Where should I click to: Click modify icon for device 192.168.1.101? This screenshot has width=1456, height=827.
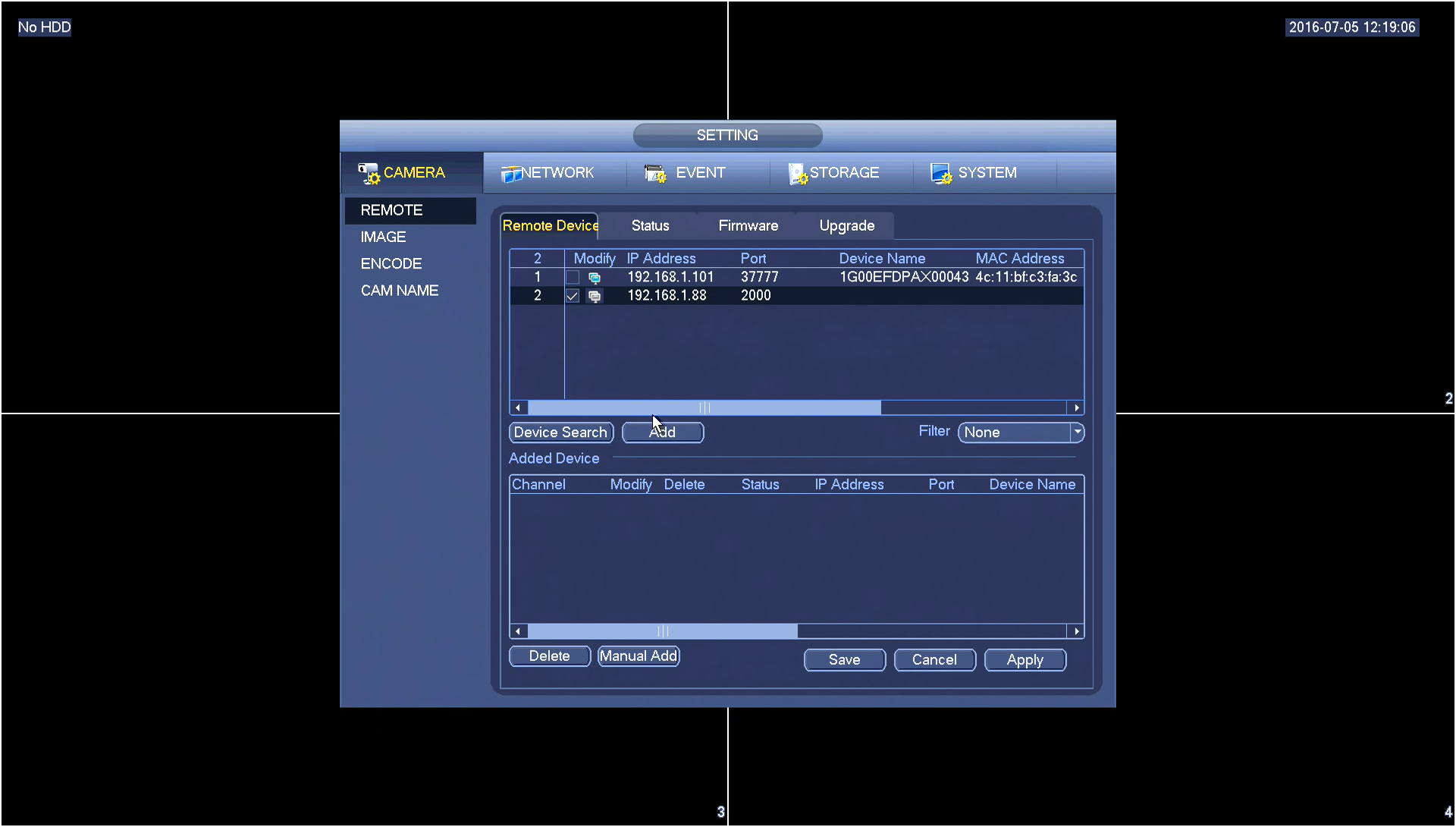[595, 278]
